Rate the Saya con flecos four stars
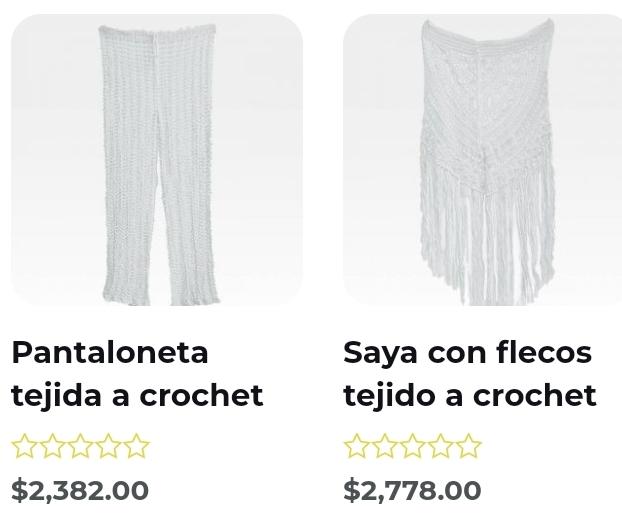This screenshot has height=519, width=622. [x=440, y=446]
